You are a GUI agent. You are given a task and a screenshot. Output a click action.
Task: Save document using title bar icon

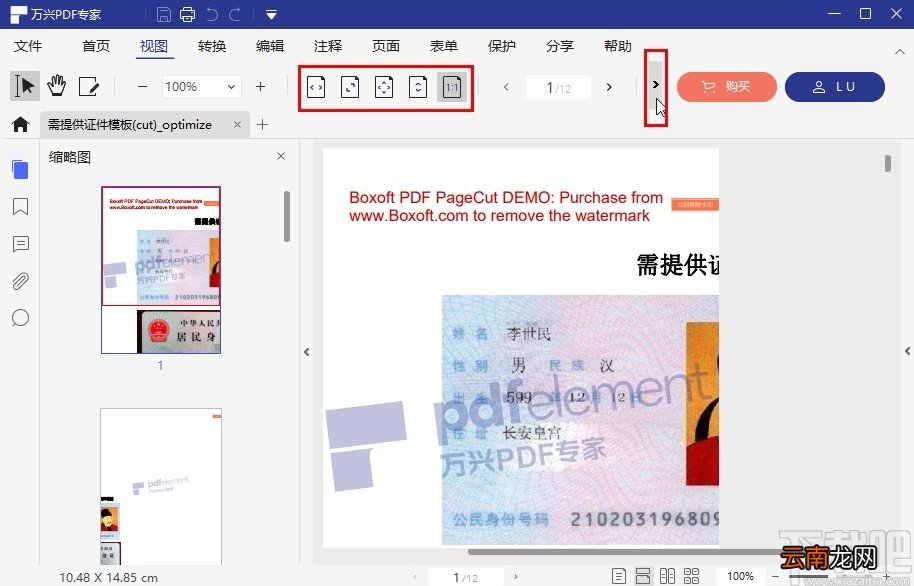164,14
